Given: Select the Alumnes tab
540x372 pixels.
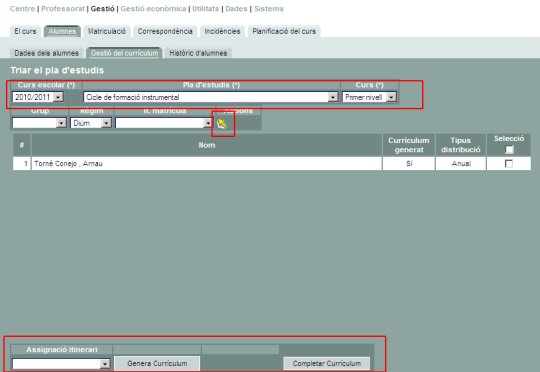Looking at the screenshot, I should (x=62, y=31).
